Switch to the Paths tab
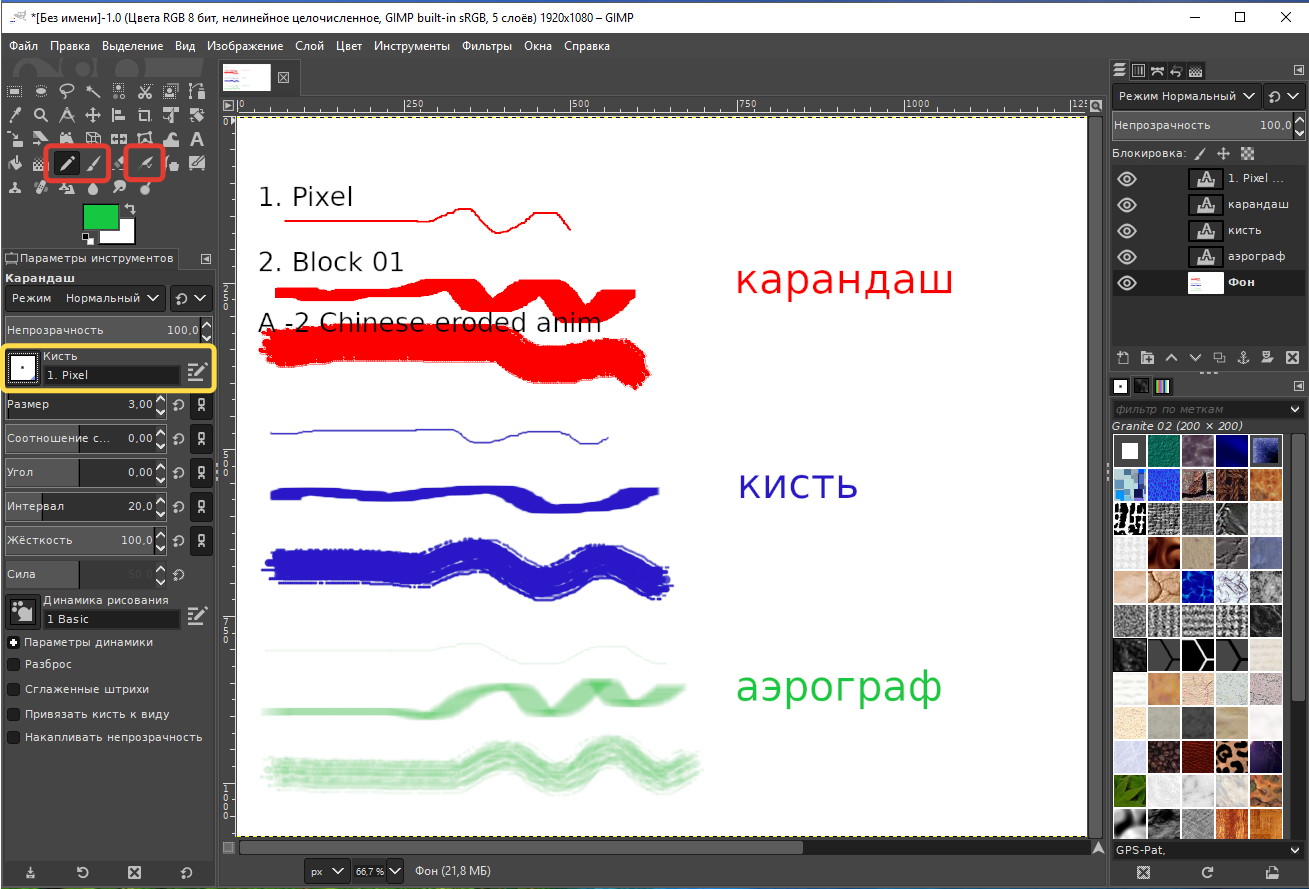The image size is (1309, 889). click(1157, 70)
